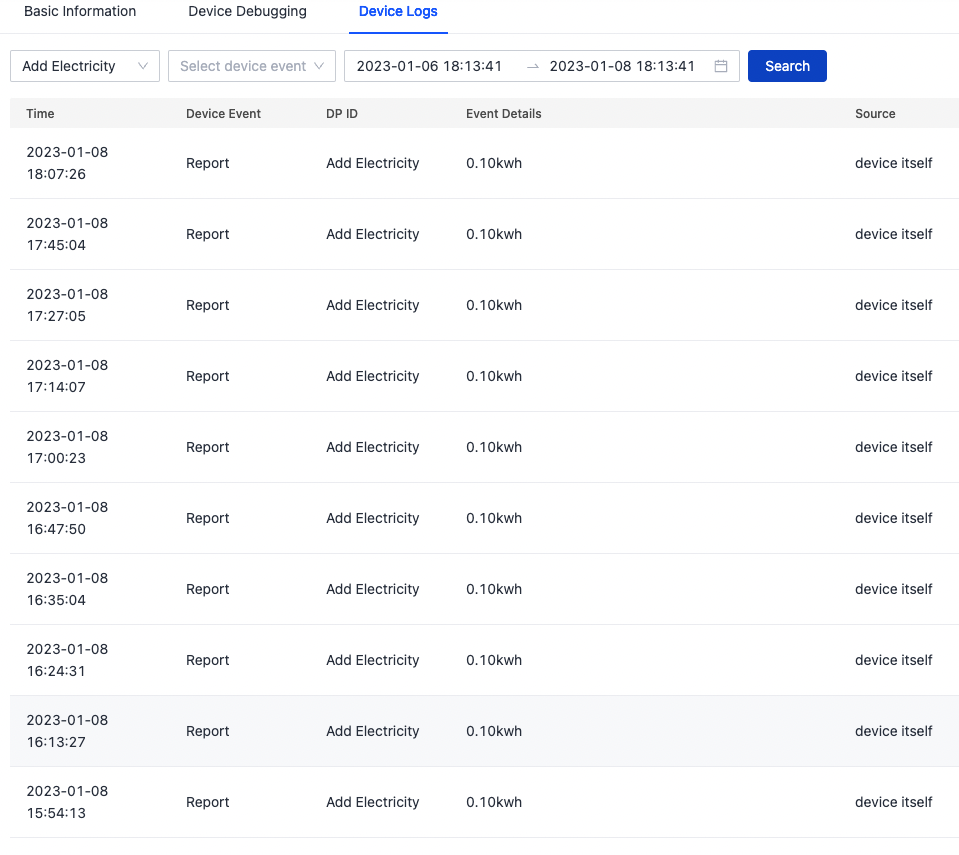Select the 17:27:05 timestamp cell
This screenshot has height=855, width=959.
pos(67,305)
